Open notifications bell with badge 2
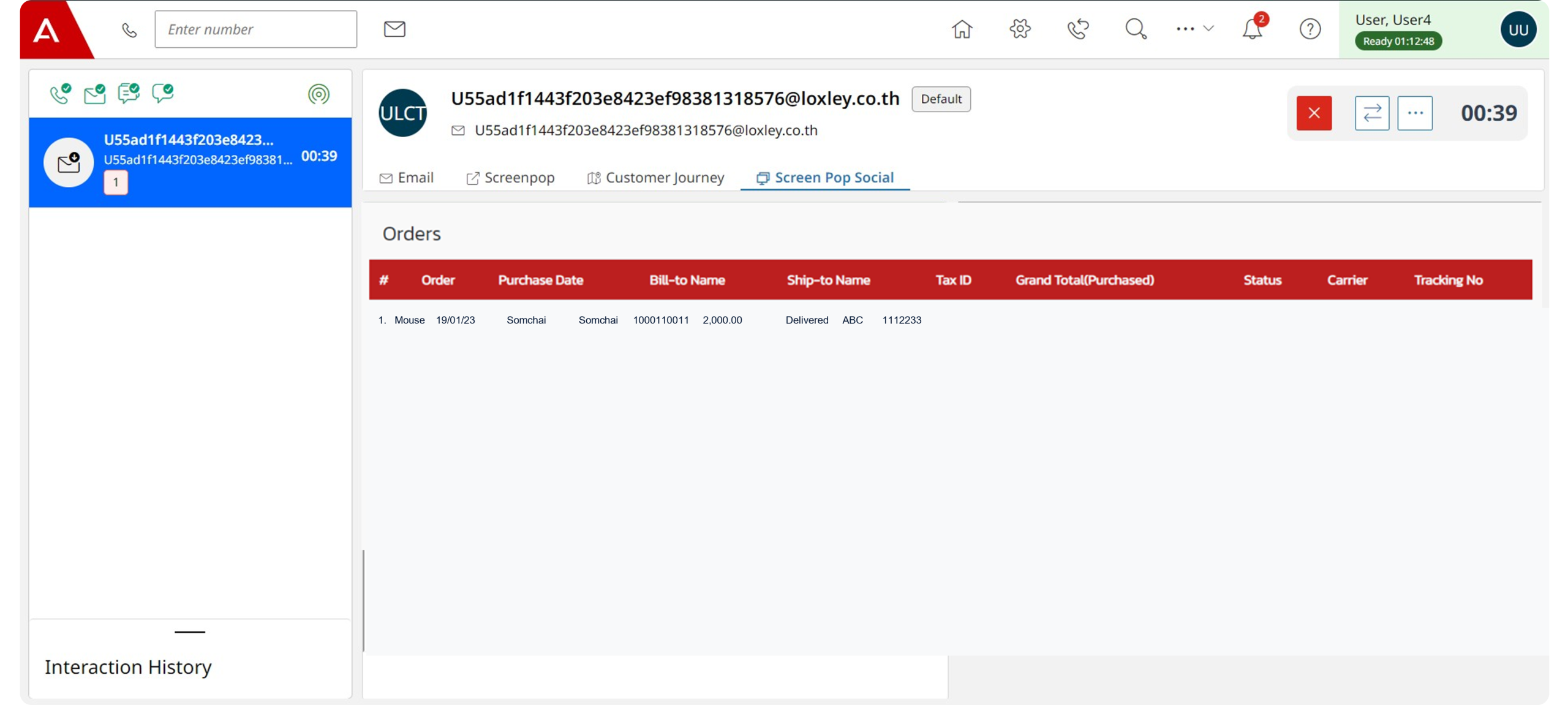The image size is (1568, 705). (x=1252, y=29)
